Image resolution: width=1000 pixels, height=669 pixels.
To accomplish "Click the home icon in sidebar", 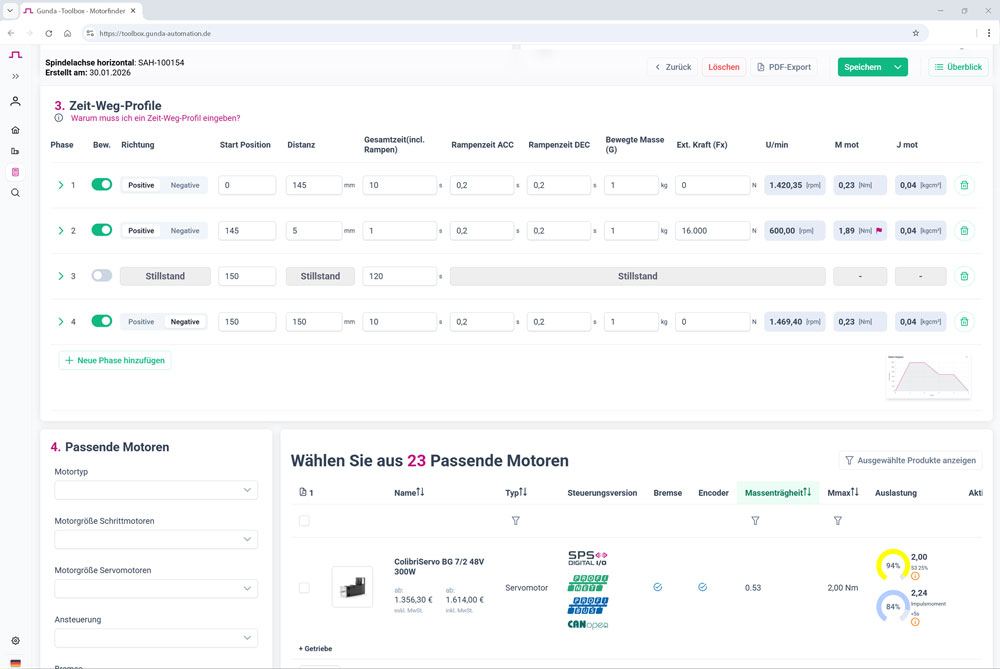I will click(15, 130).
